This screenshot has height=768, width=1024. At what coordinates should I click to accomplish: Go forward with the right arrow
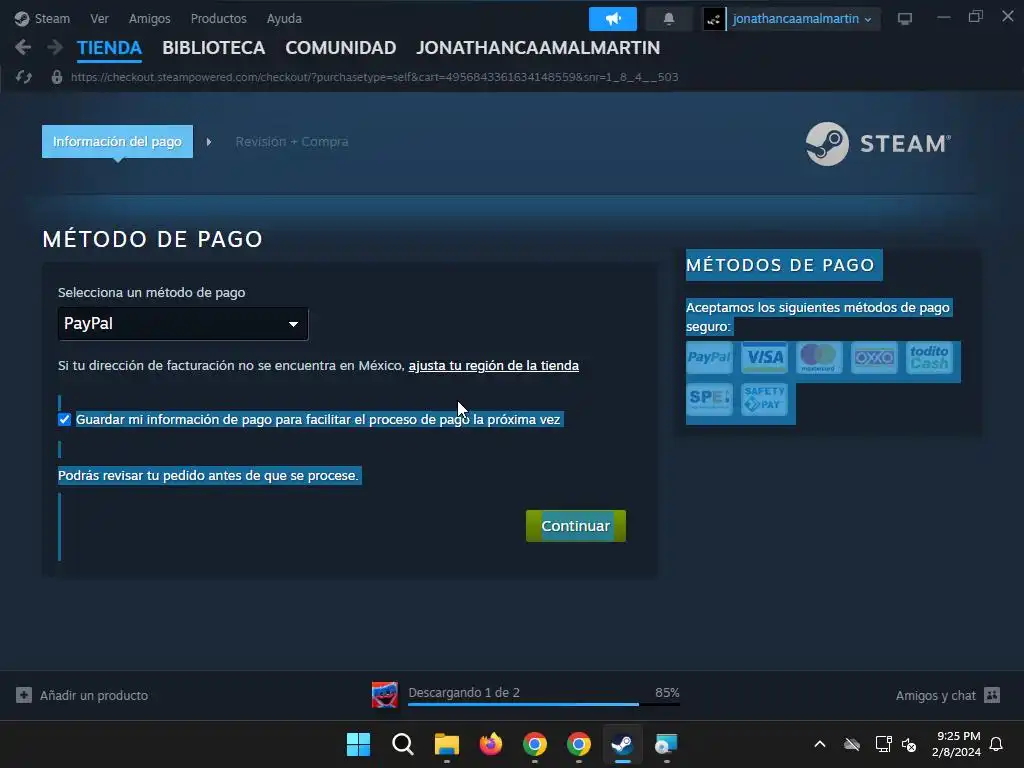point(55,47)
